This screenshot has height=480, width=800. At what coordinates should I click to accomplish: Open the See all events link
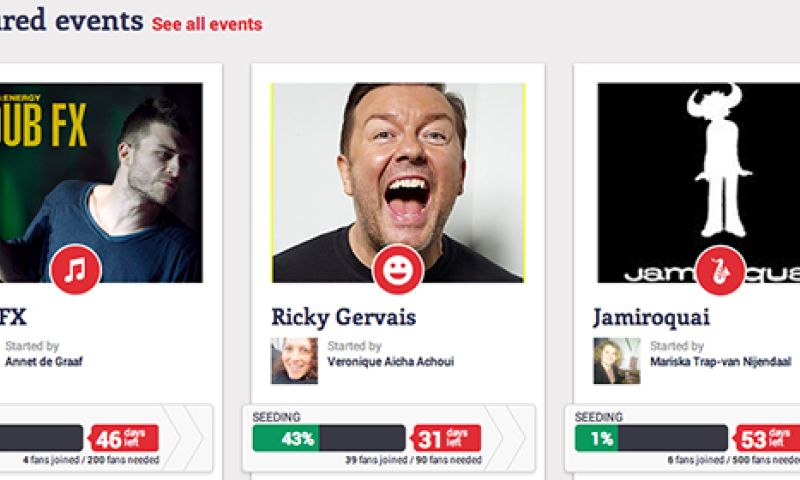pyautogui.click(x=207, y=24)
